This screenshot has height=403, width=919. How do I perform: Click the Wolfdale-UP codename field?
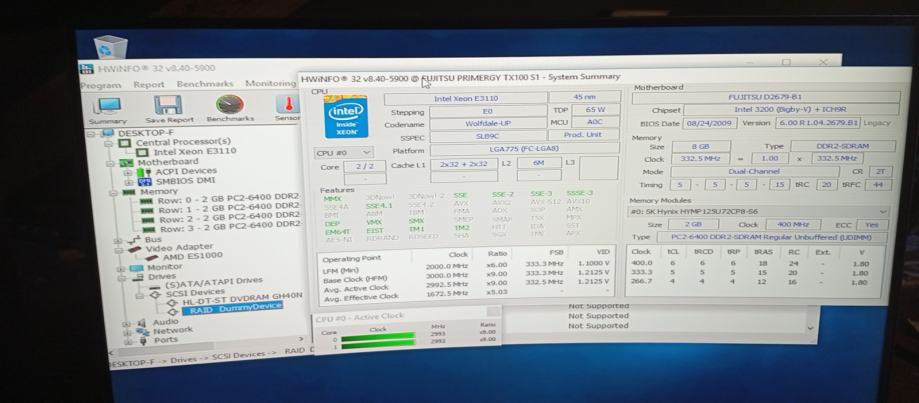click(489, 125)
